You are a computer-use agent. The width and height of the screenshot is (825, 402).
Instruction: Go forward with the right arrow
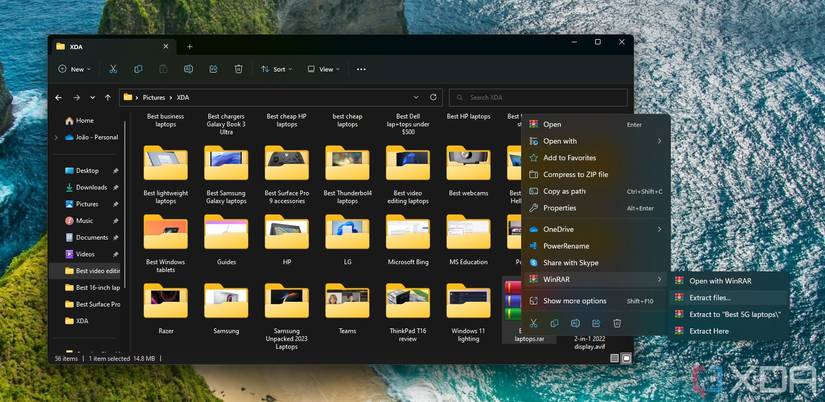tap(76, 97)
